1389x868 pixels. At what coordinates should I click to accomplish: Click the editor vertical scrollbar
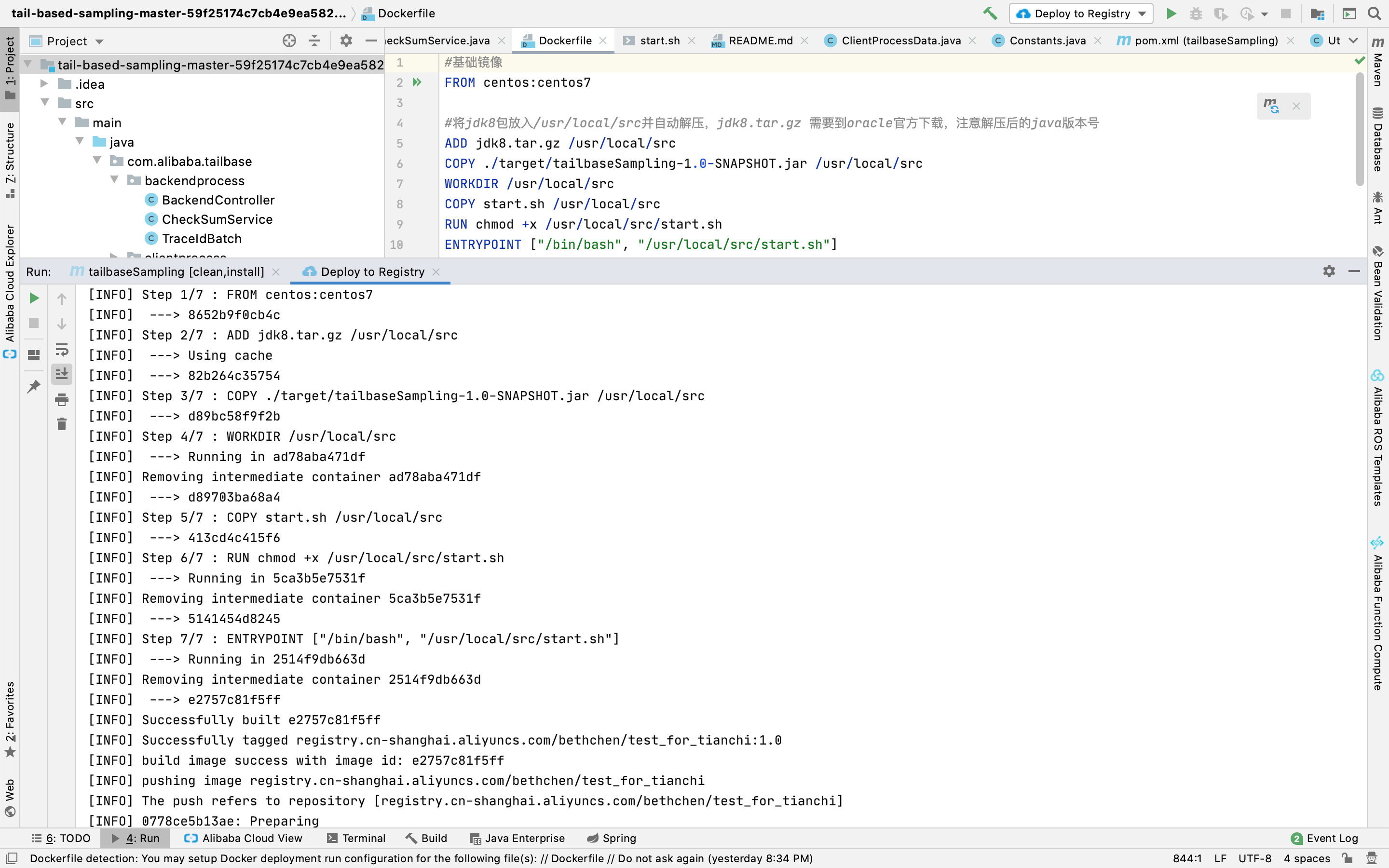coord(1359,129)
